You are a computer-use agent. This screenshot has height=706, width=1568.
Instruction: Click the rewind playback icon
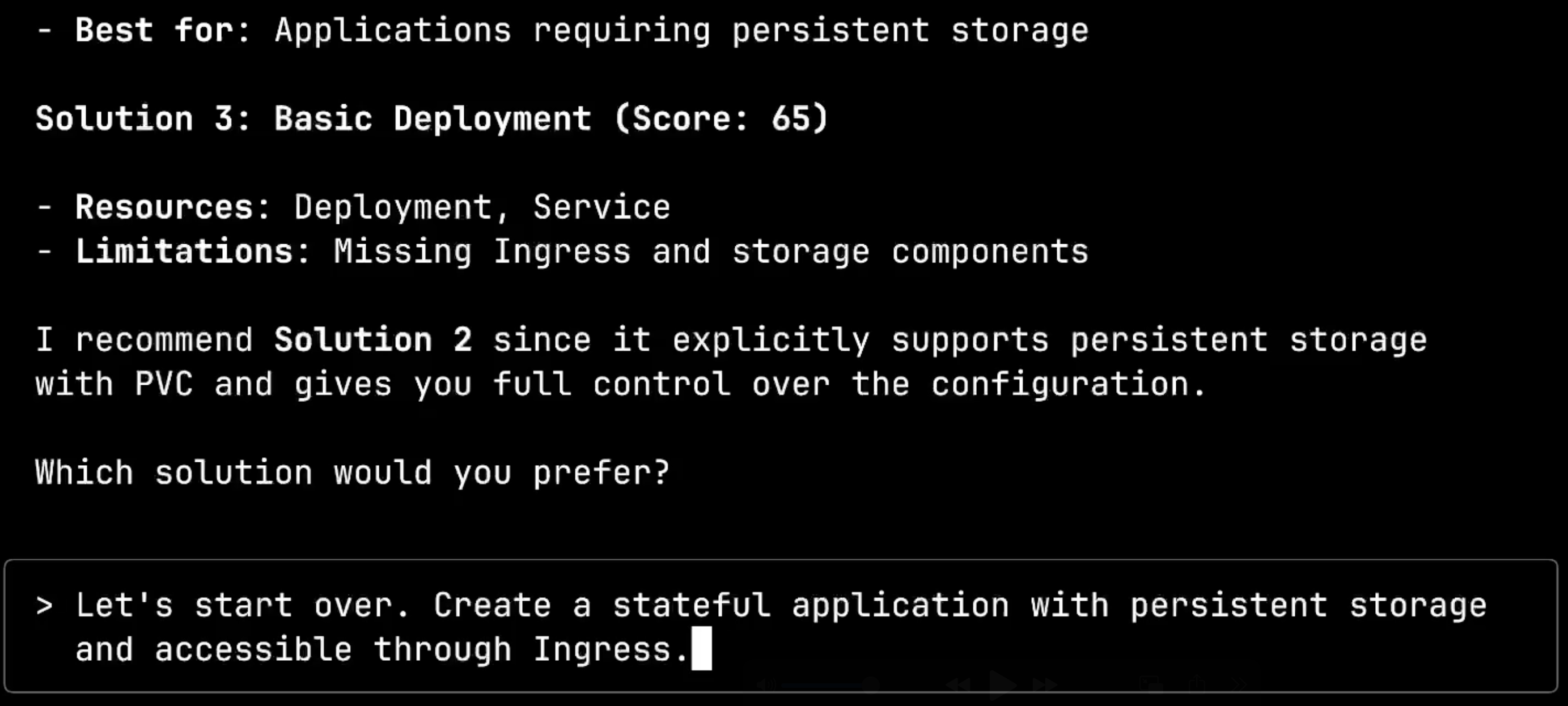tap(959, 685)
